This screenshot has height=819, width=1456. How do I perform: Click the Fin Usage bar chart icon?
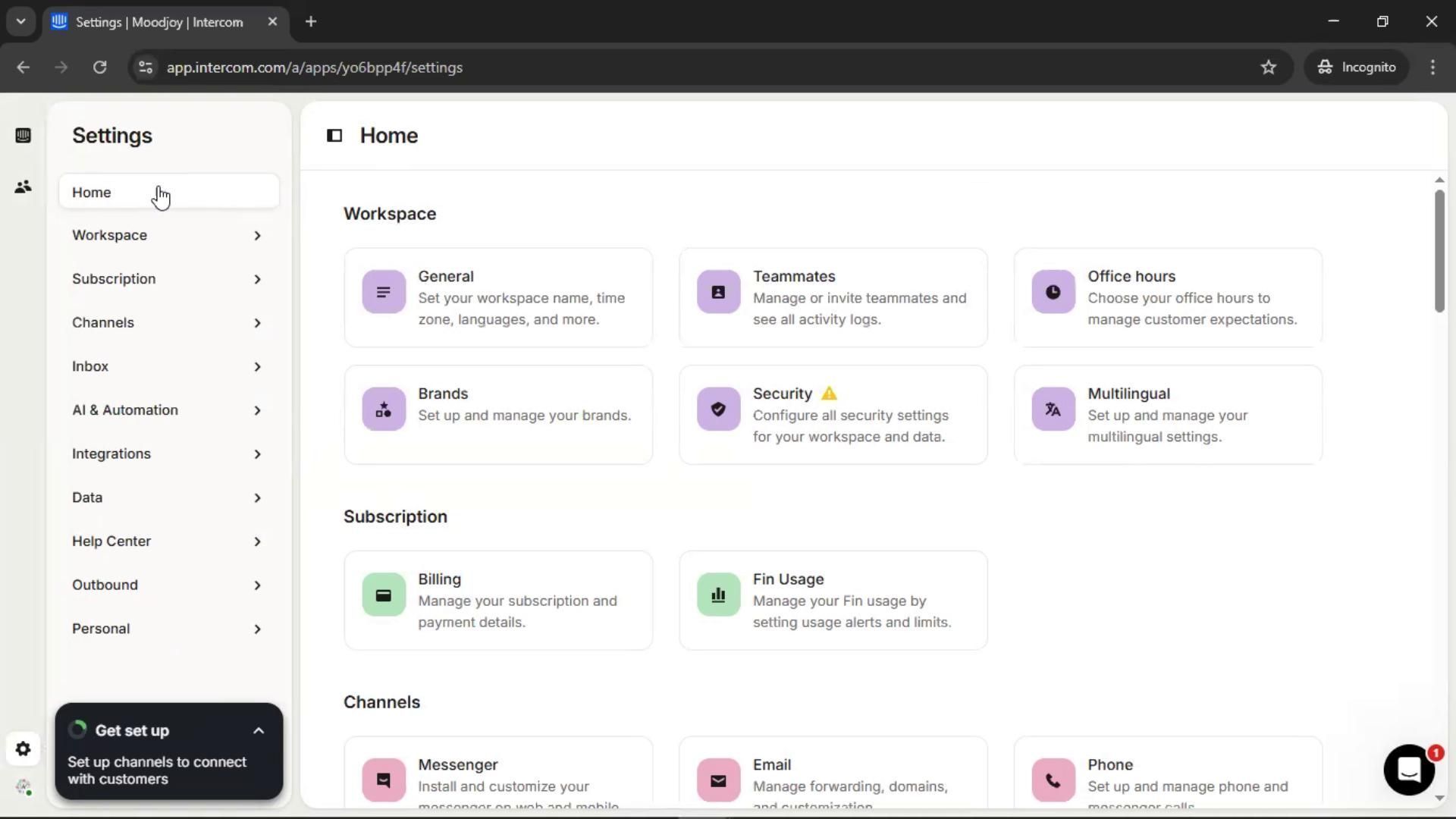(x=718, y=595)
